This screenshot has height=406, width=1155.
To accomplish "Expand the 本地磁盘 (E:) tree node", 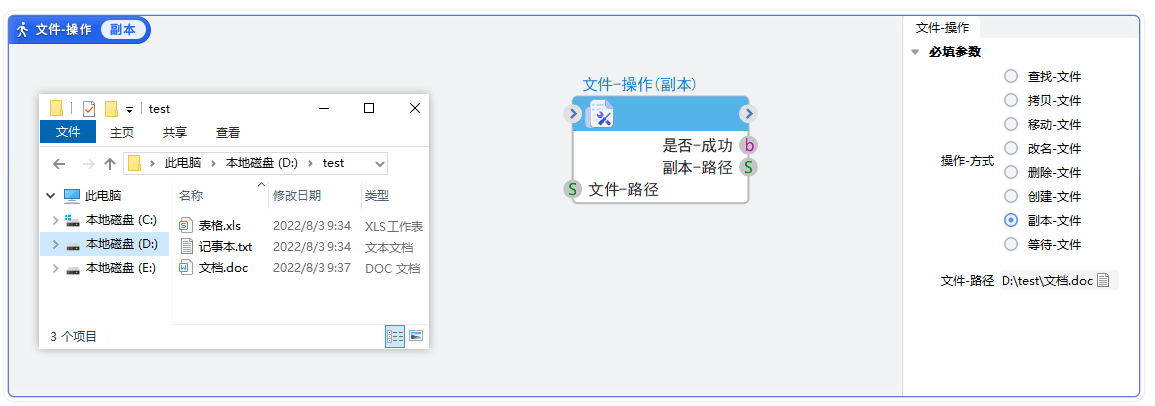I will (x=55, y=268).
